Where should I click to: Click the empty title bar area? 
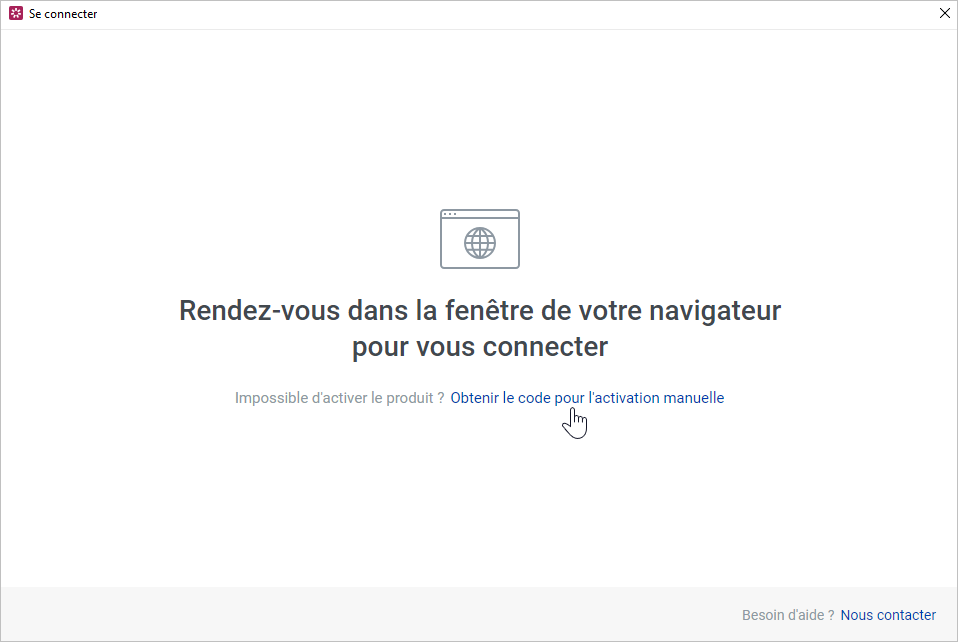coord(500,14)
